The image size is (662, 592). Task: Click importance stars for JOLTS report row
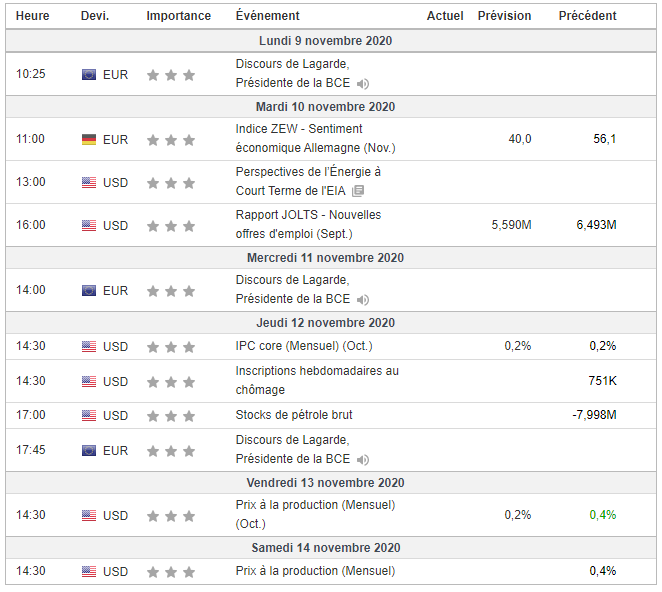[171, 226]
